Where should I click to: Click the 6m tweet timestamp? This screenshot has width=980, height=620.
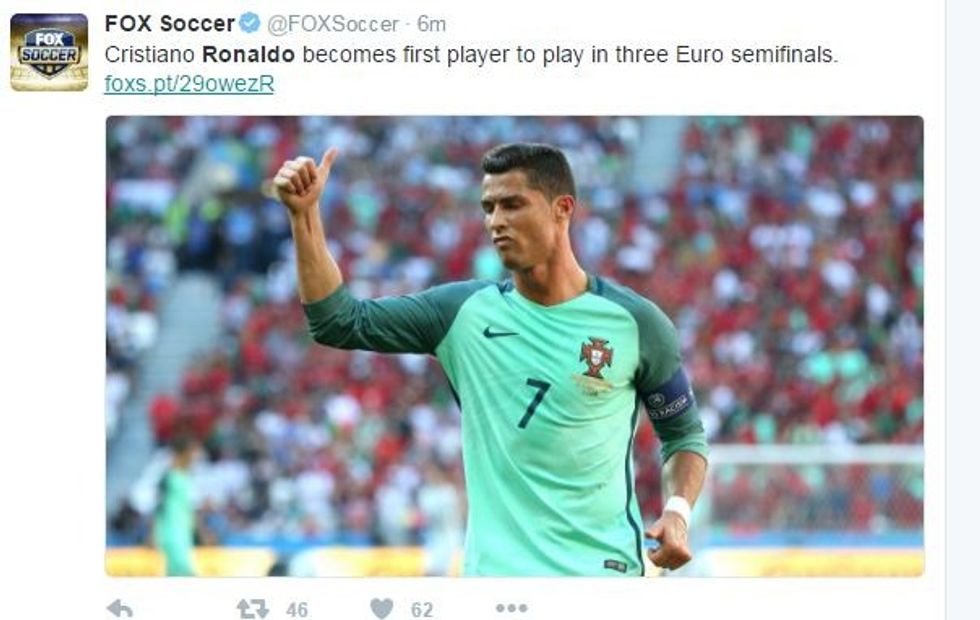432,24
